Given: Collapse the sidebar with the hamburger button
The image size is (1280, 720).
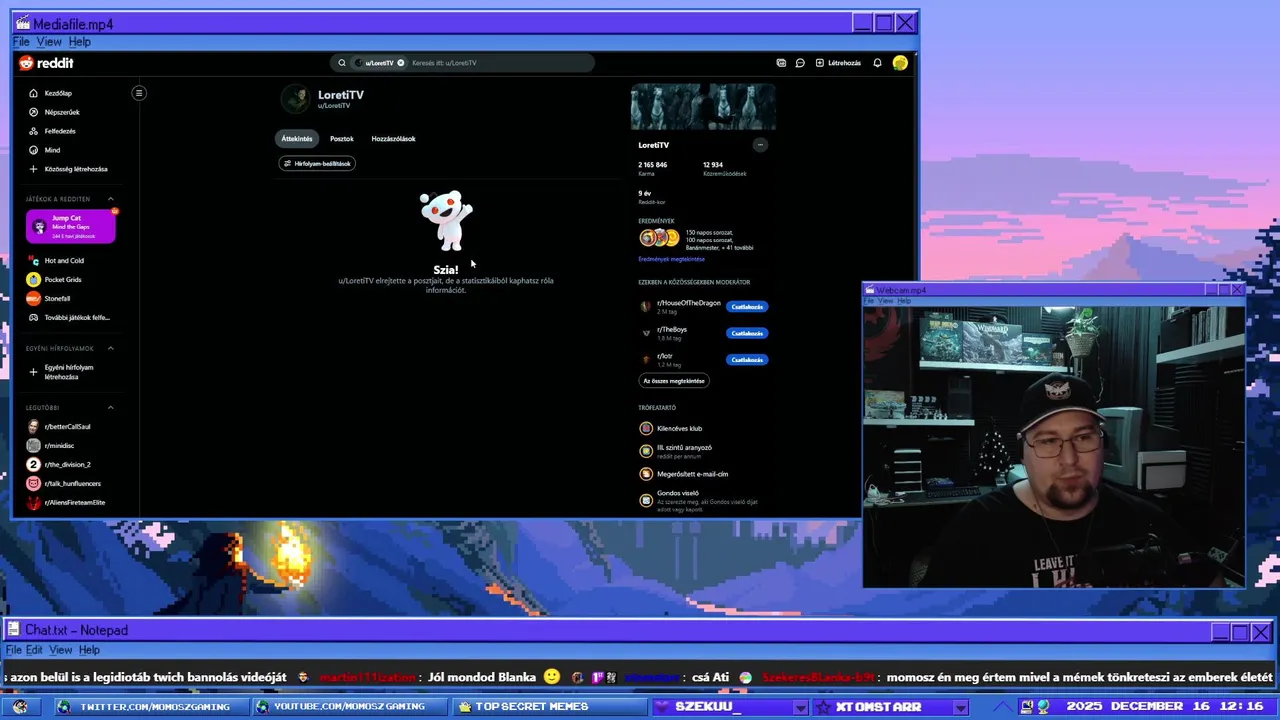Looking at the screenshot, I should tap(139, 93).
